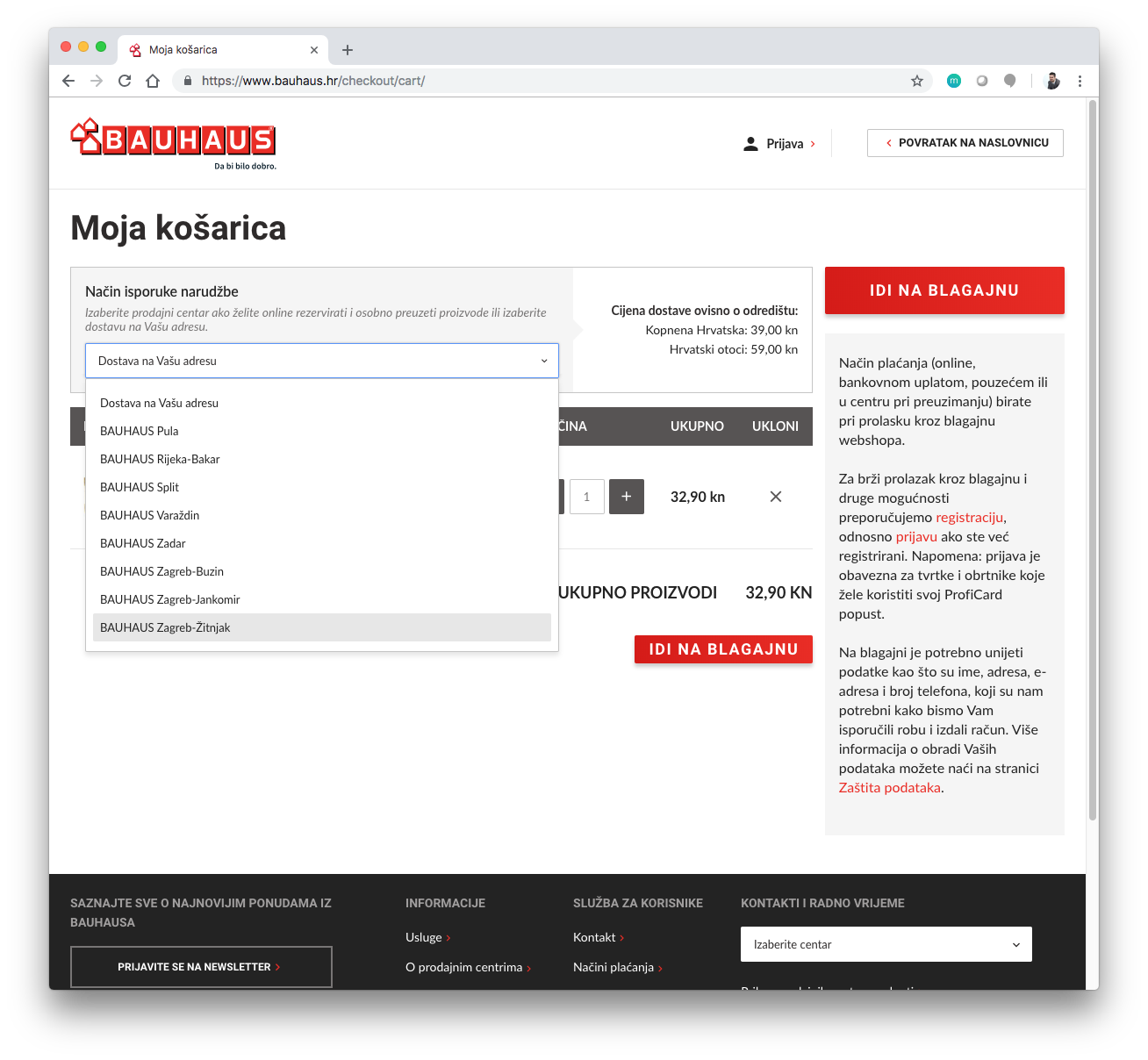Remove the product with the X icon
The height and width of the screenshot is (1060, 1148).
pyautogui.click(x=775, y=497)
